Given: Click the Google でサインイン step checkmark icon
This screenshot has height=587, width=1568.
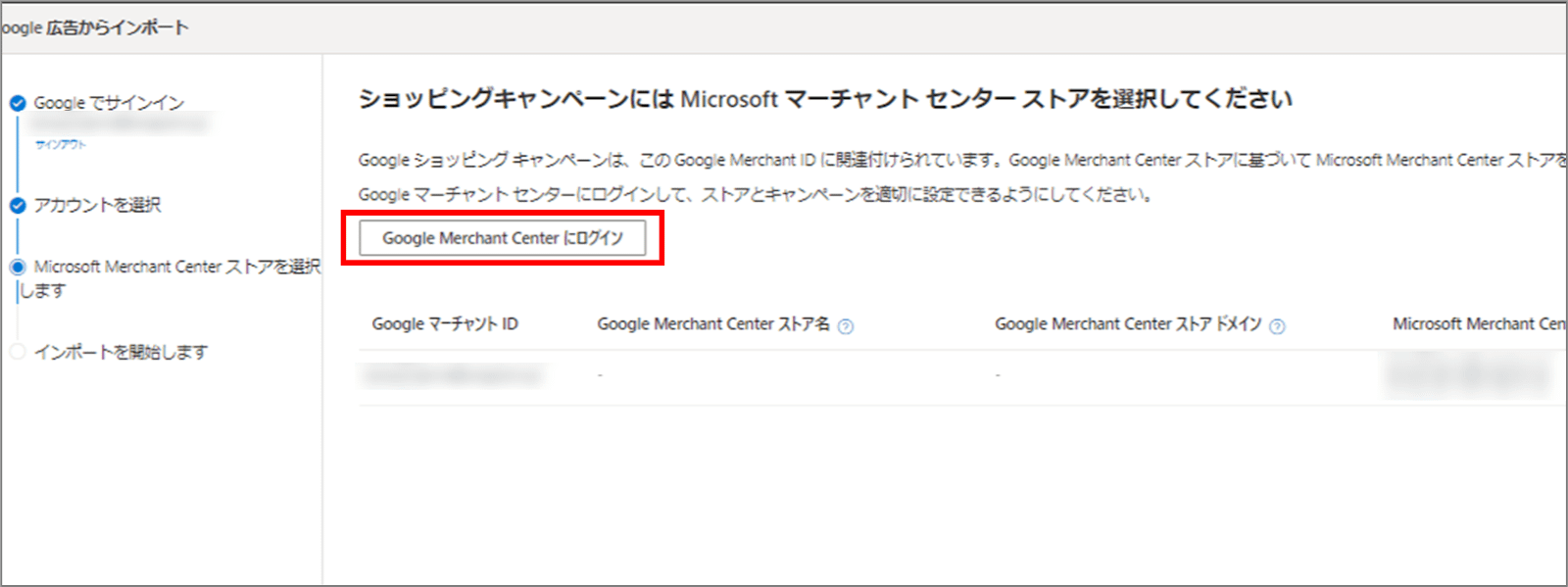Looking at the screenshot, I should pos(18,103).
